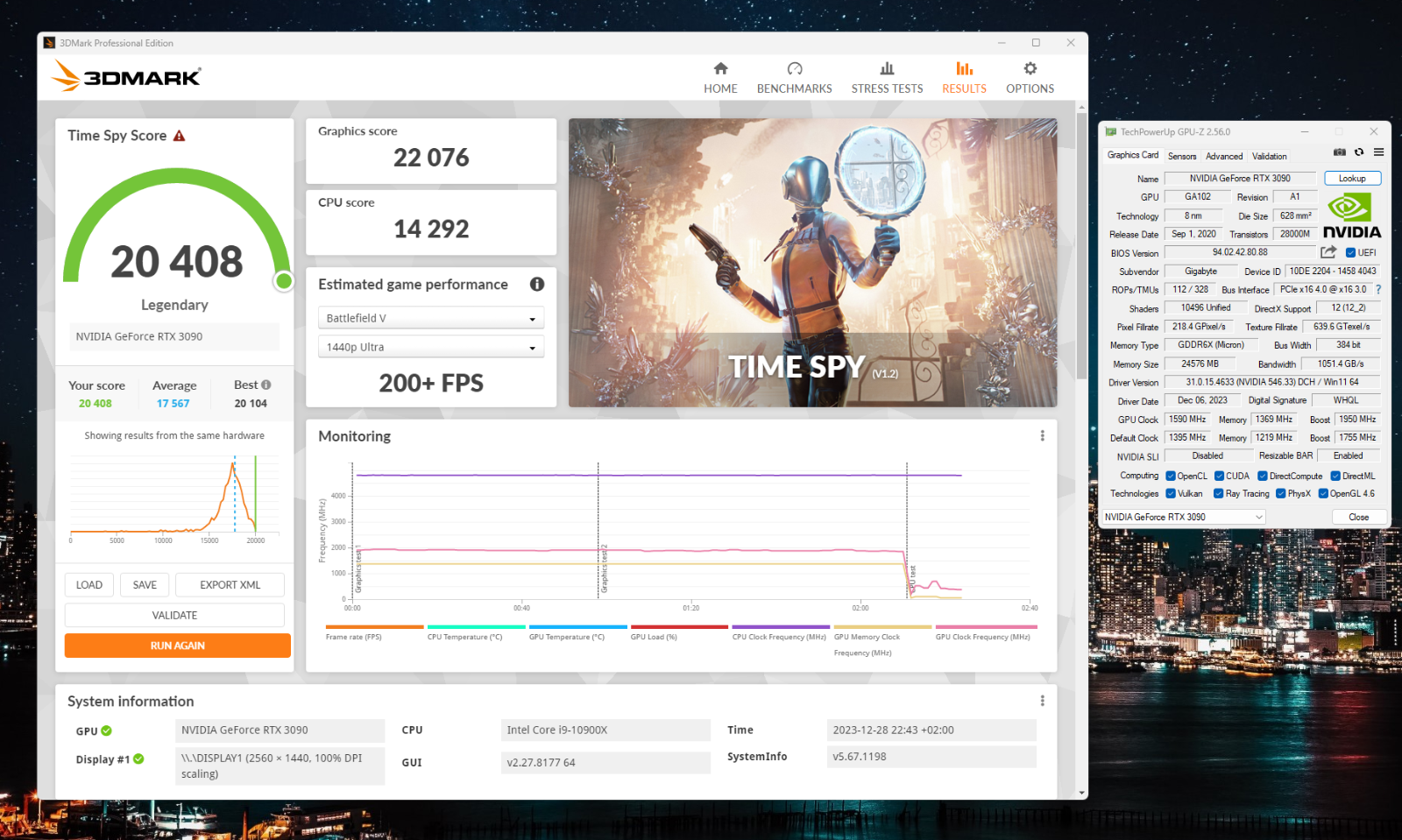The image size is (1402, 840).
Task: Click the info icon next to Best score
Action: pos(266,385)
